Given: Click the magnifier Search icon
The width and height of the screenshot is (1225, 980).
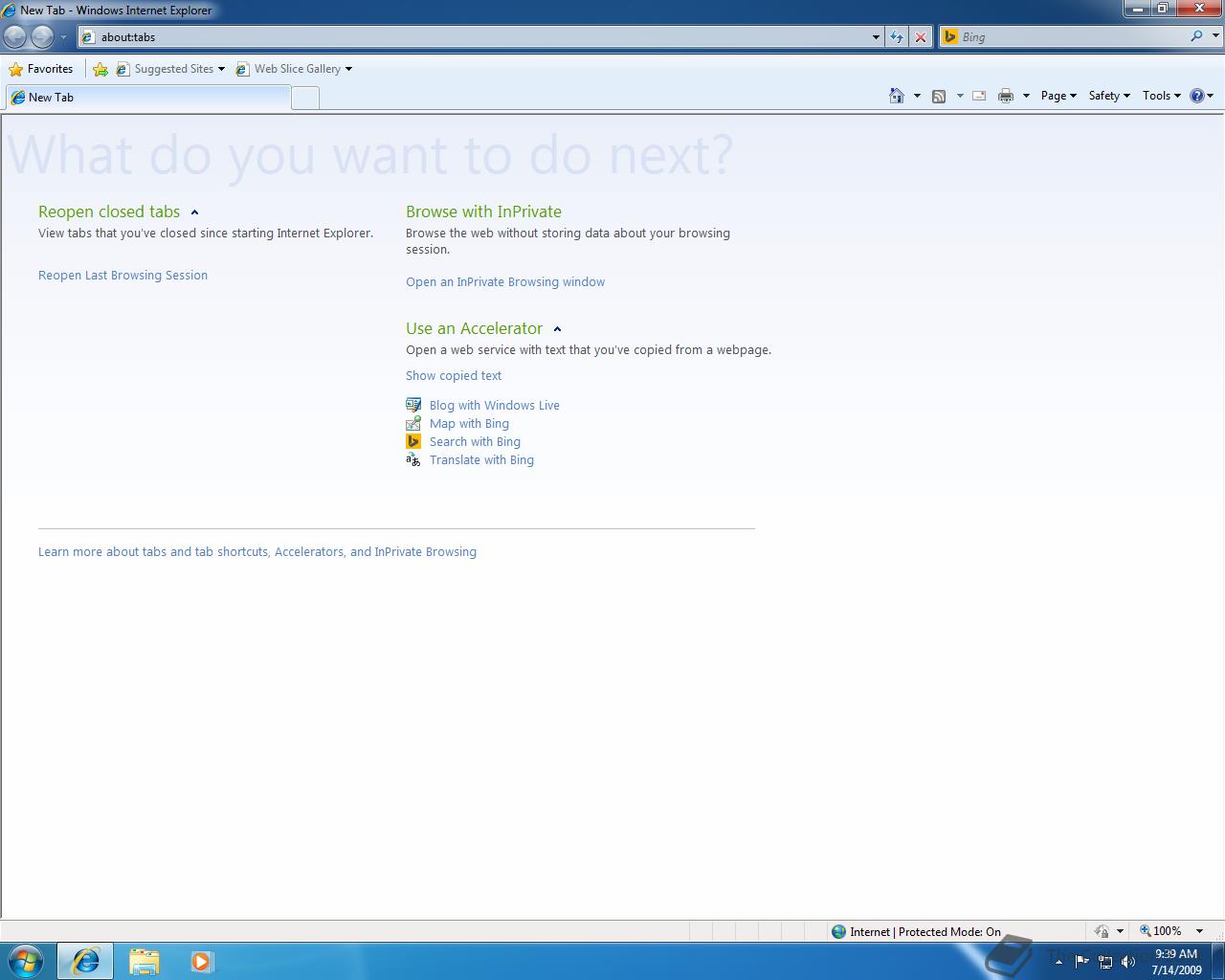Looking at the screenshot, I should point(1196,36).
